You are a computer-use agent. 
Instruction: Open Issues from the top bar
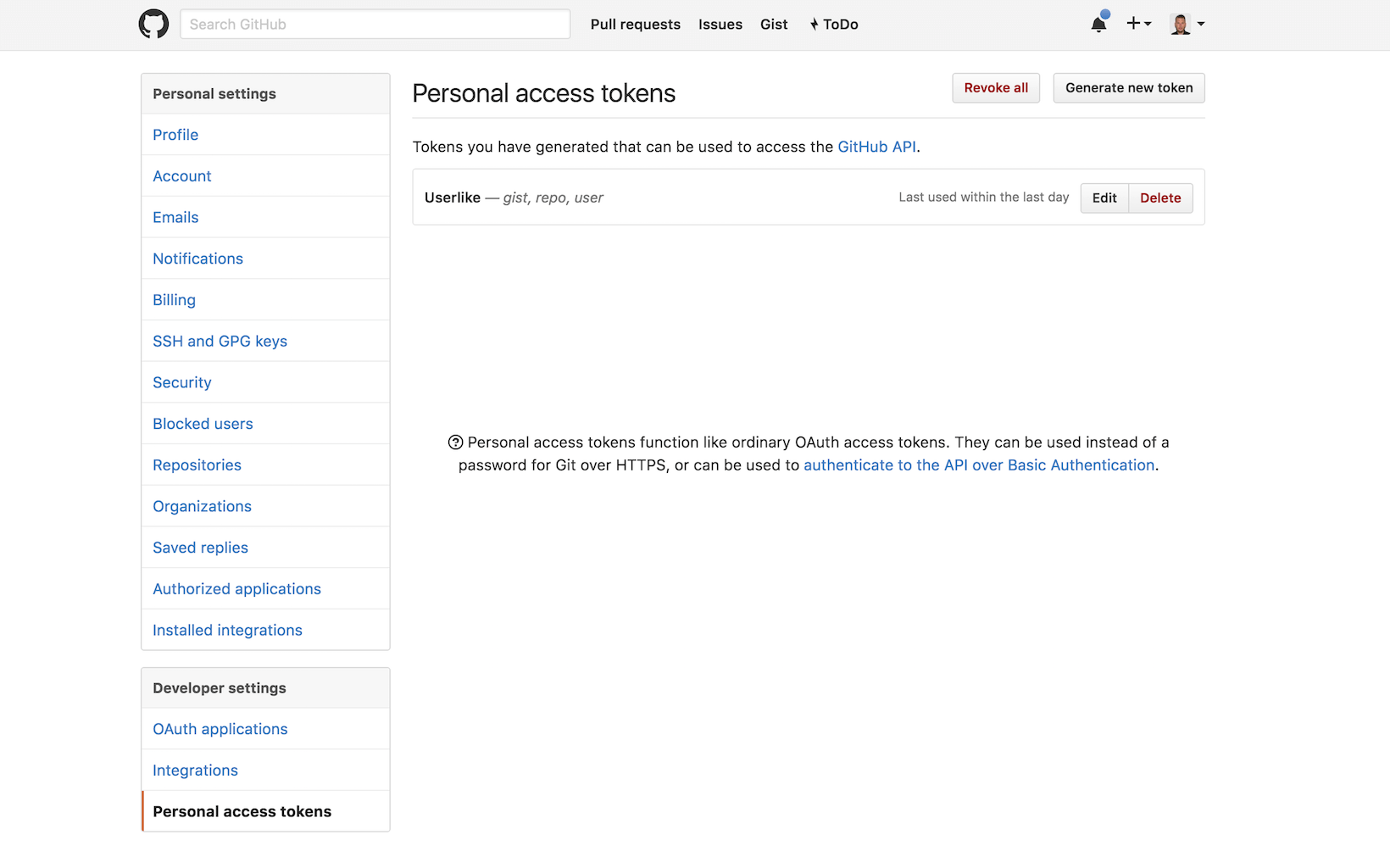[x=720, y=25]
